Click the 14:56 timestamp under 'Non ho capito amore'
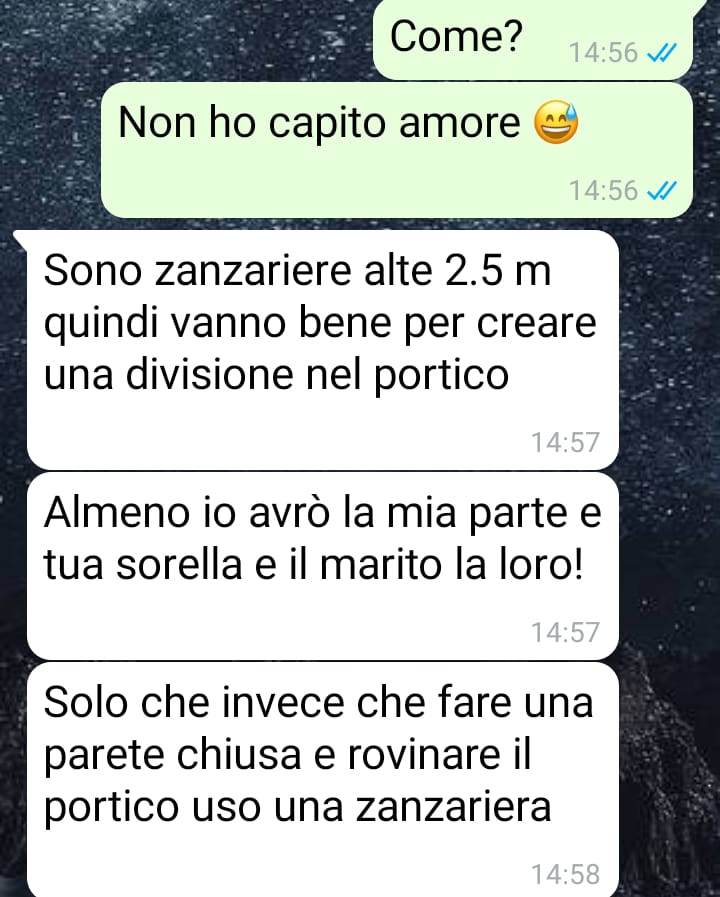Screen dimensions: 720x897 click(x=603, y=190)
